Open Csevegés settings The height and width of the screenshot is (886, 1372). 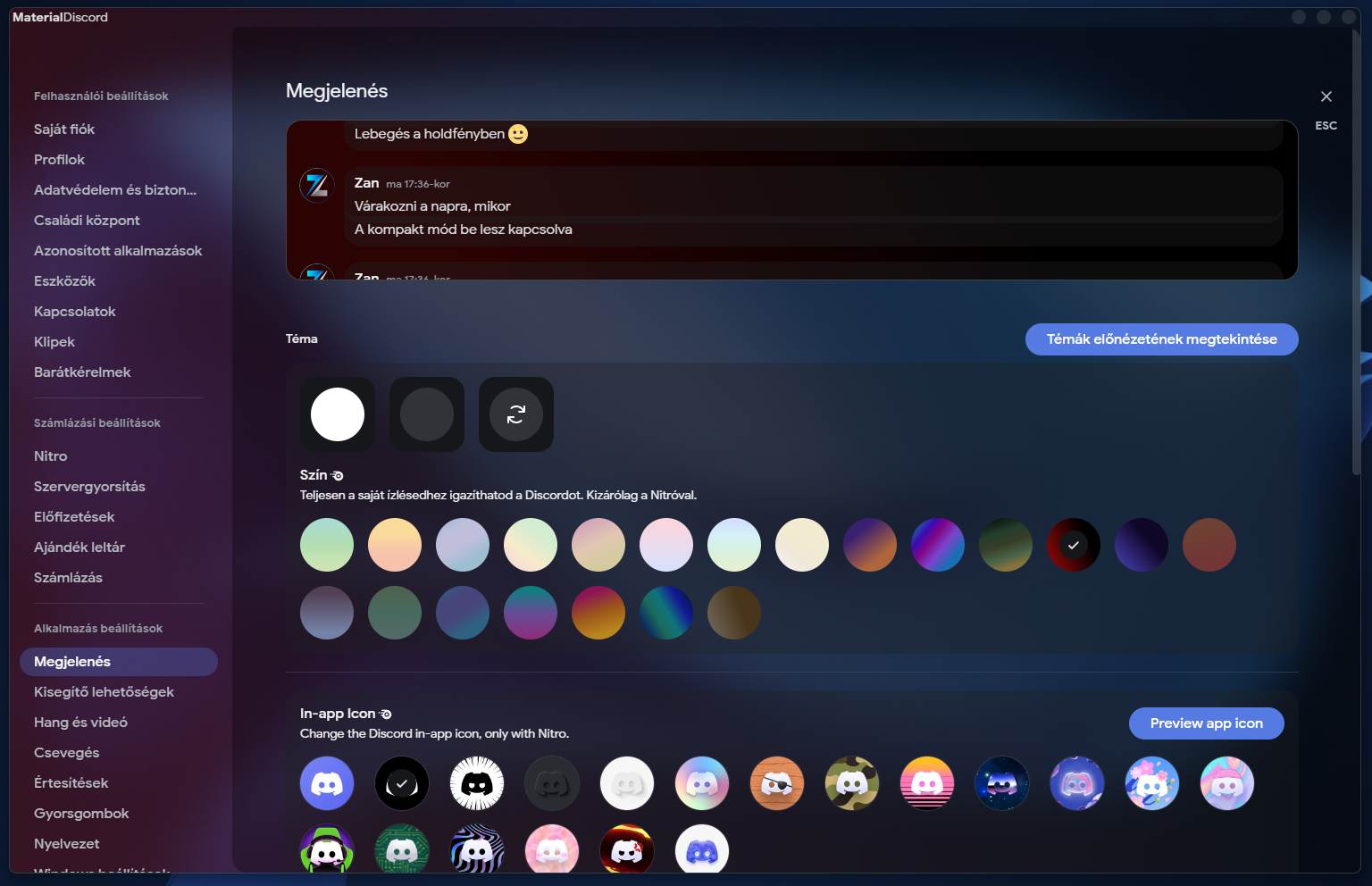(119, 753)
